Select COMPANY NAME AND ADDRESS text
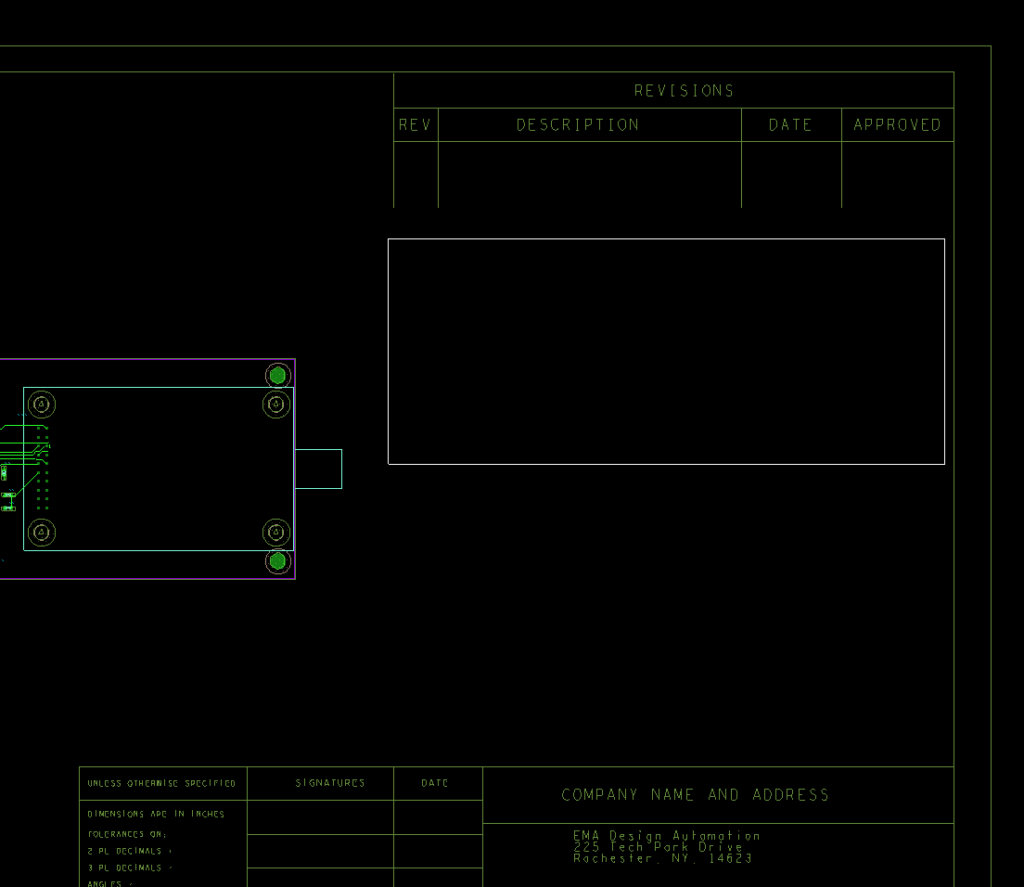 click(x=695, y=795)
